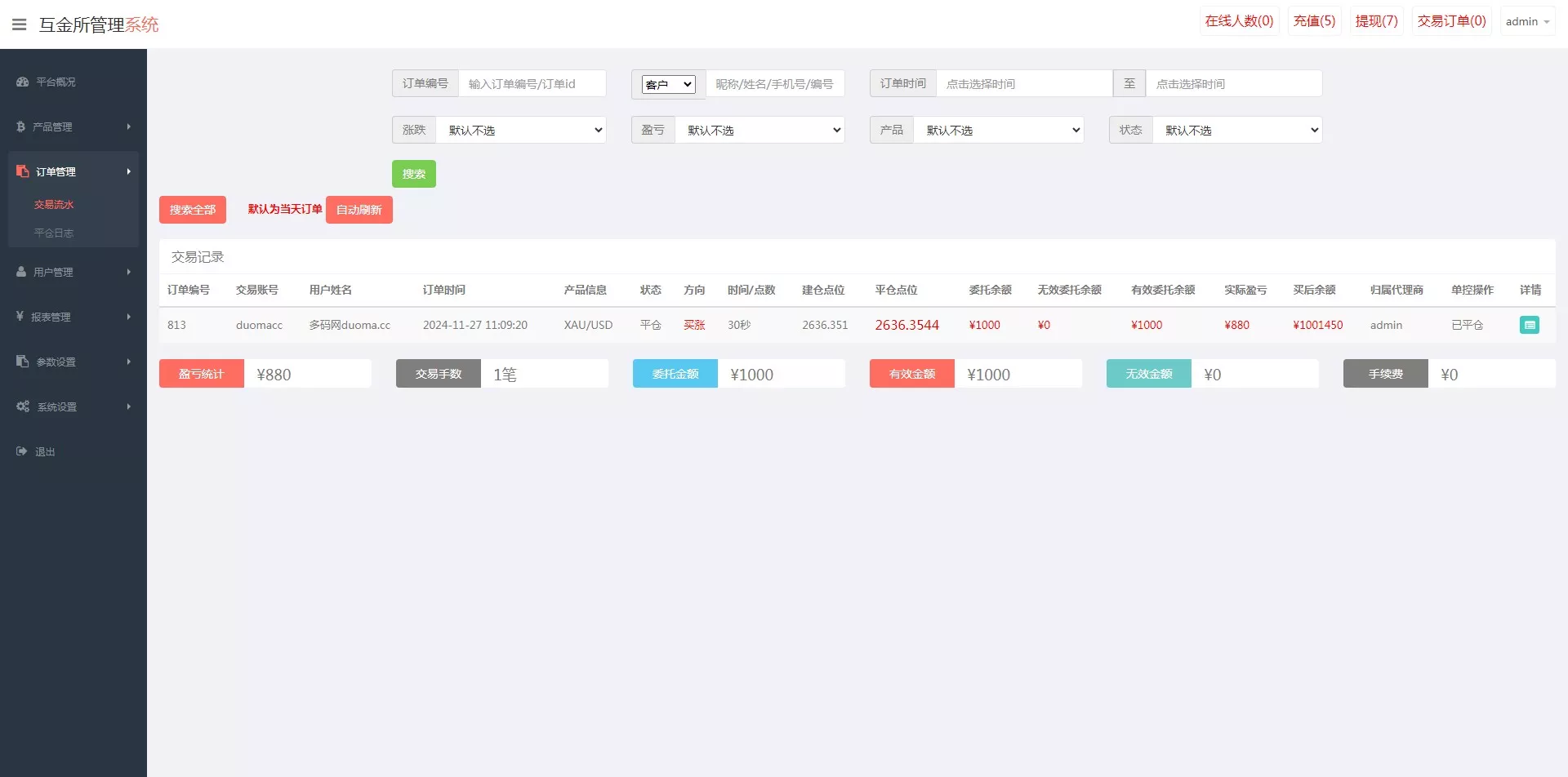Click the 订单管理 sidebar icon
The width and height of the screenshot is (1568, 777).
pyautogui.click(x=21, y=171)
